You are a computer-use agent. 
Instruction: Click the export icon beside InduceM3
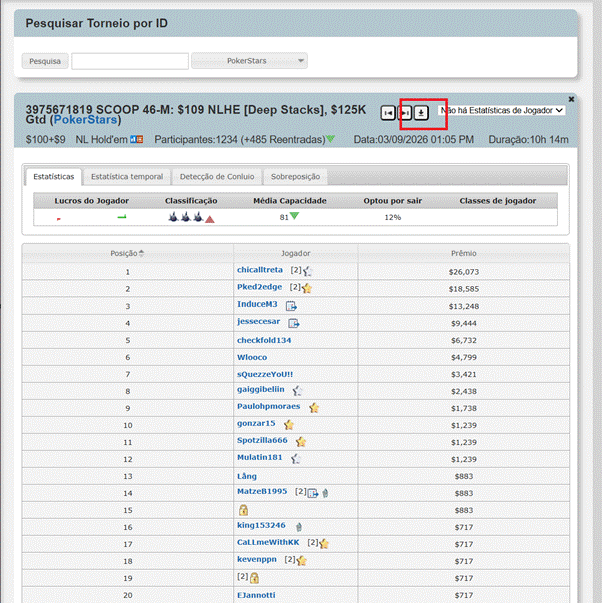[x=292, y=306]
